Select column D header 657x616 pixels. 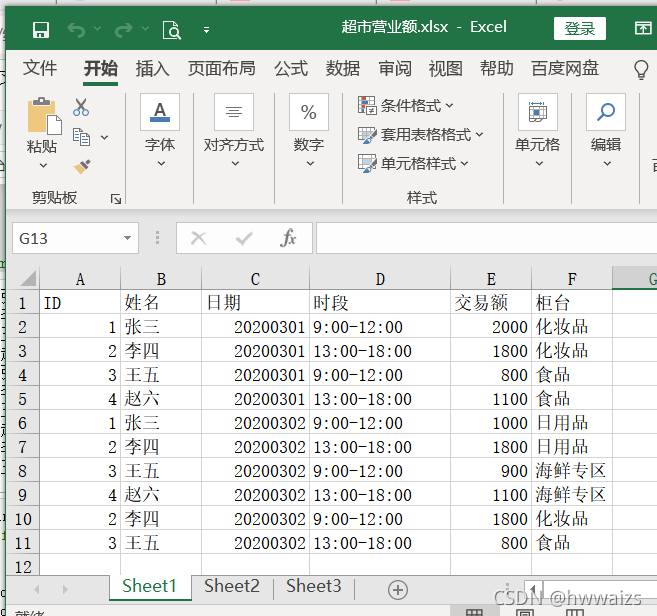click(x=380, y=278)
